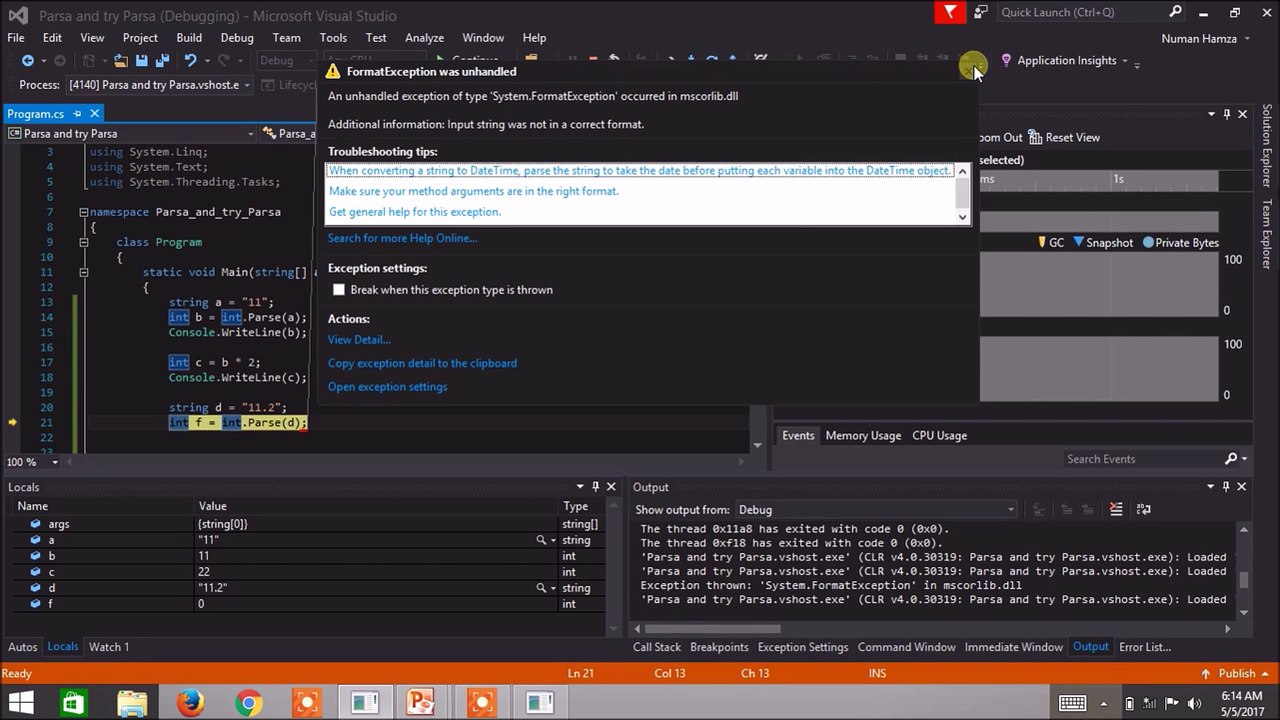Open the Process dropdown list
1280x720 pixels.
[246, 85]
